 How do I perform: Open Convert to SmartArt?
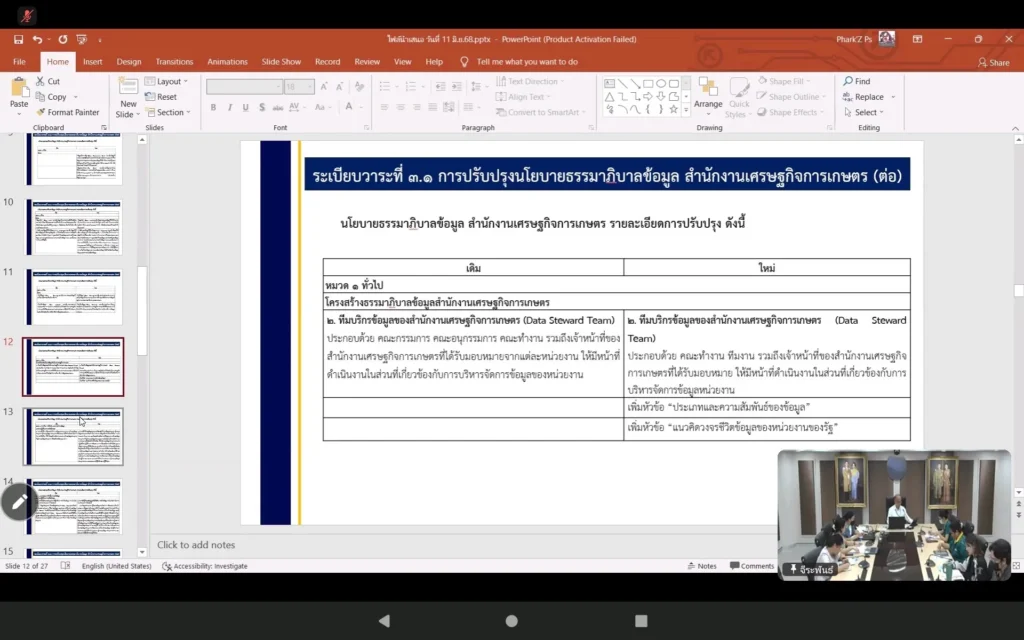[x=541, y=112]
